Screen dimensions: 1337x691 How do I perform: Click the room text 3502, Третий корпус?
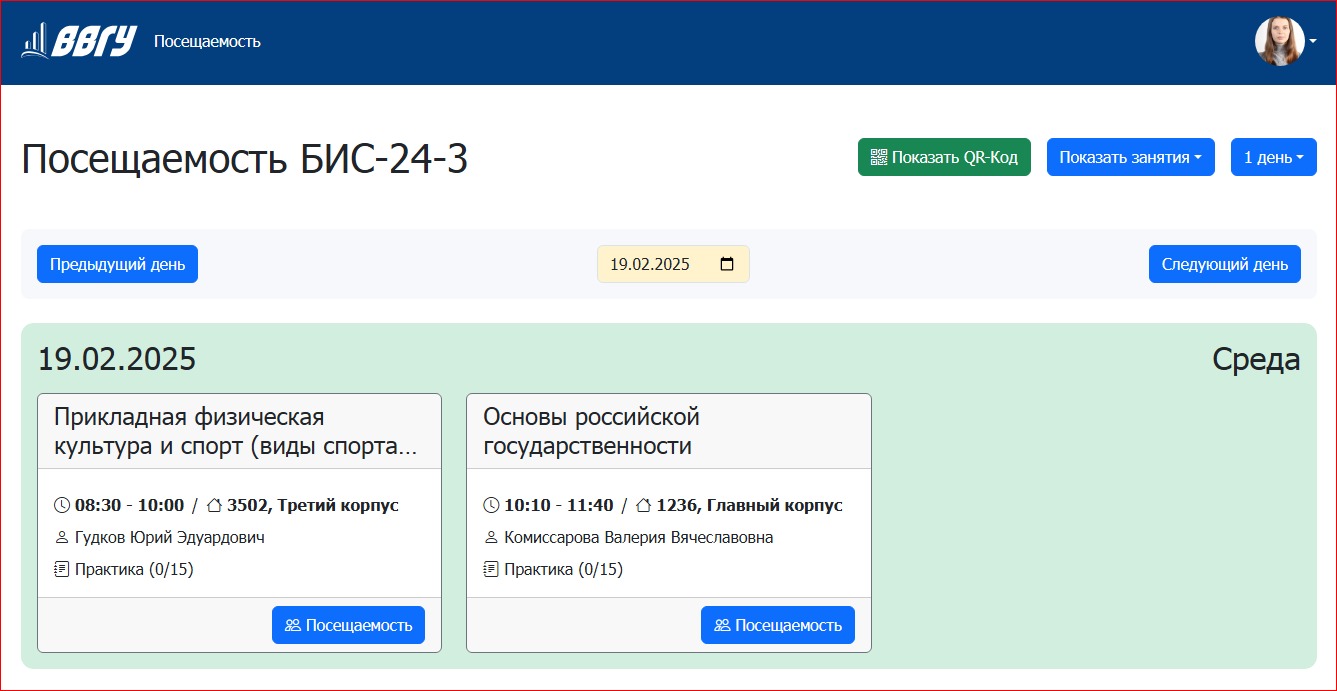coord(313,505)
